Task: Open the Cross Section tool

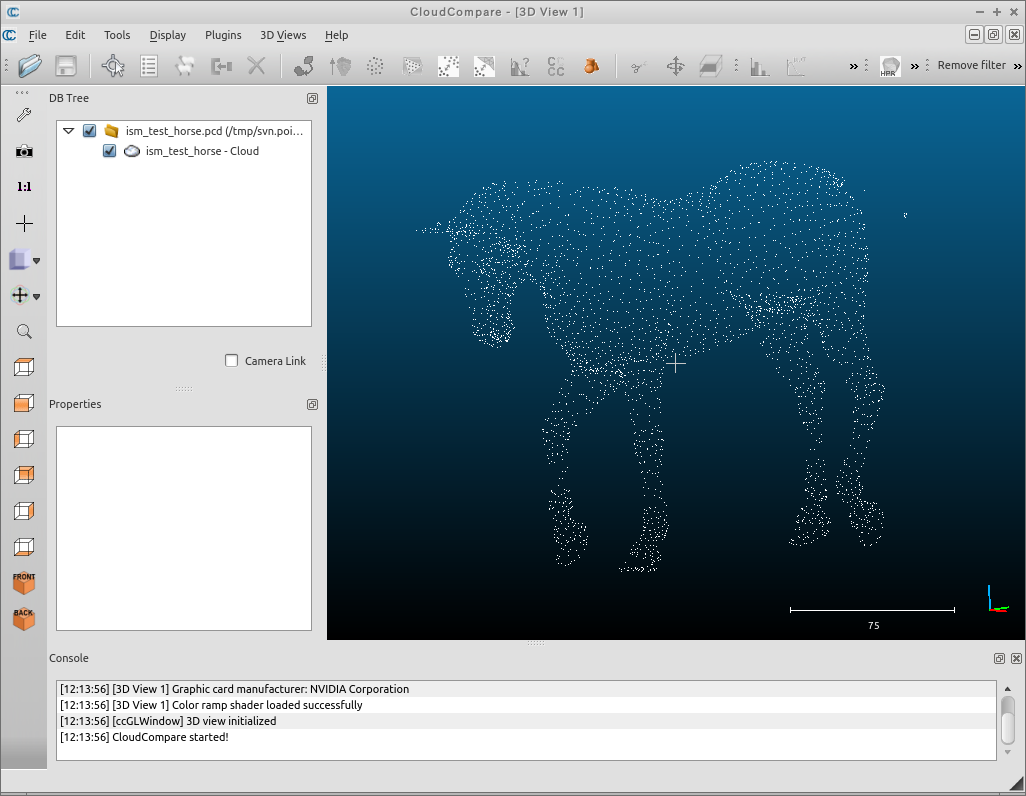Action: tap(711, 66)
